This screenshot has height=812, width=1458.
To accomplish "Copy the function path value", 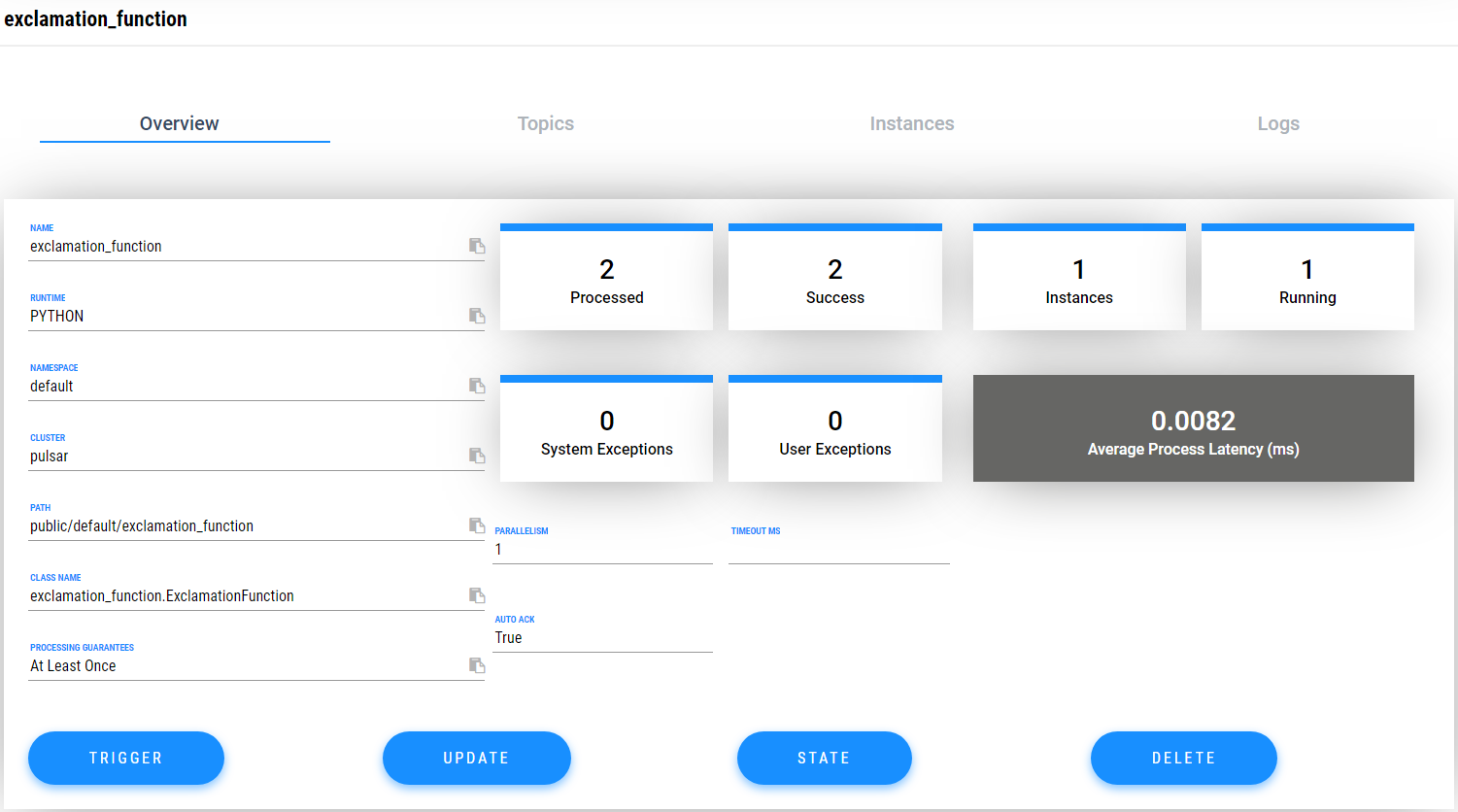I will pos(477,525).
